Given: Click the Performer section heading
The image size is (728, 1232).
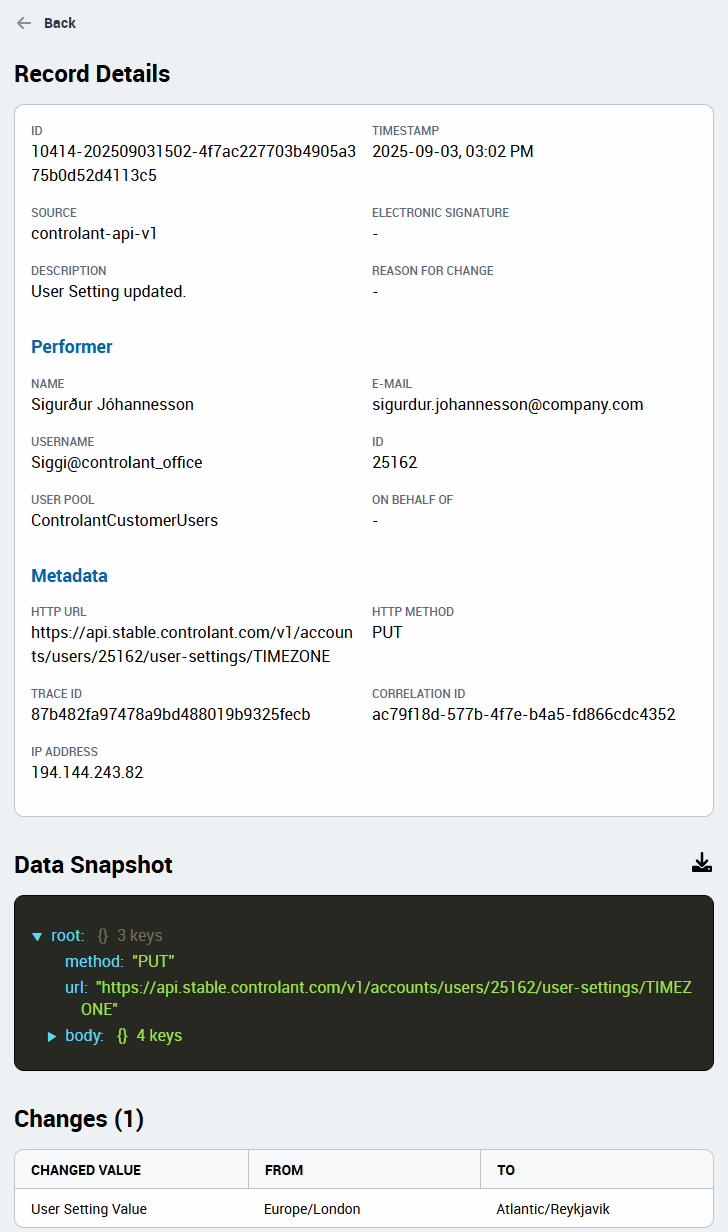Looking at the screenshot, I should [72, 346].
